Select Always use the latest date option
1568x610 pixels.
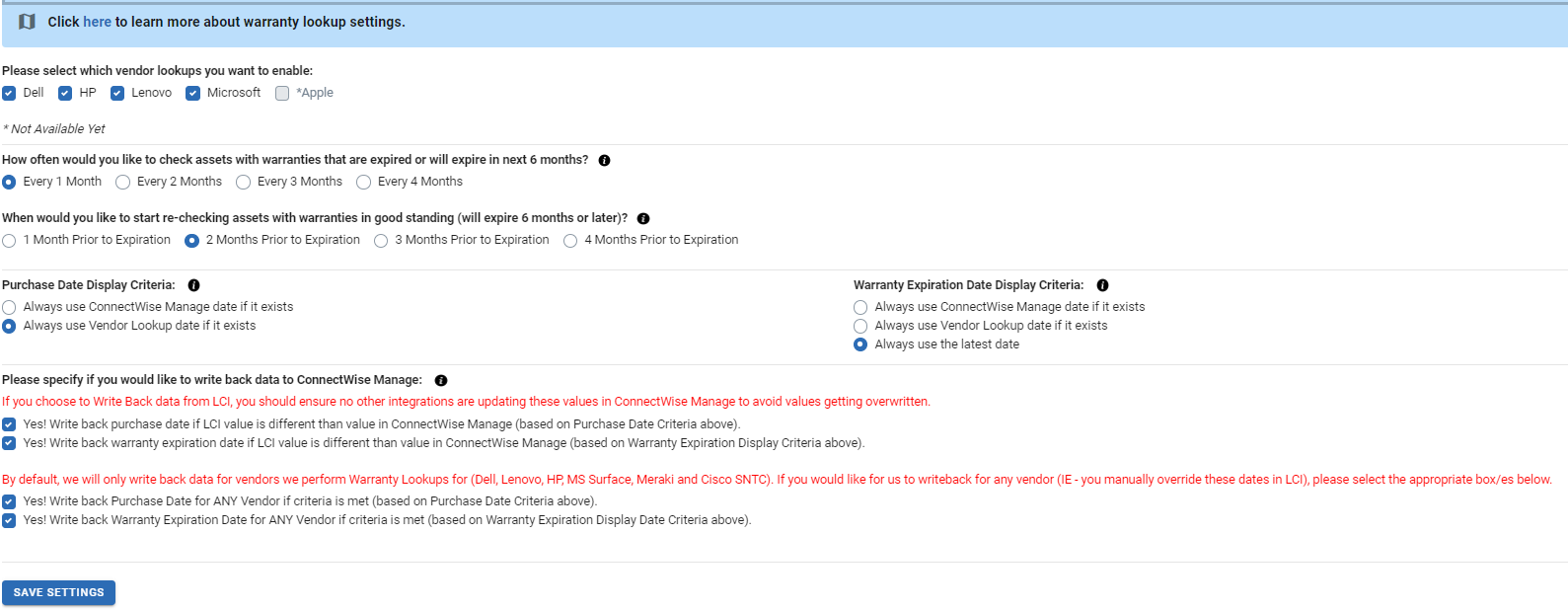point(860,344)
